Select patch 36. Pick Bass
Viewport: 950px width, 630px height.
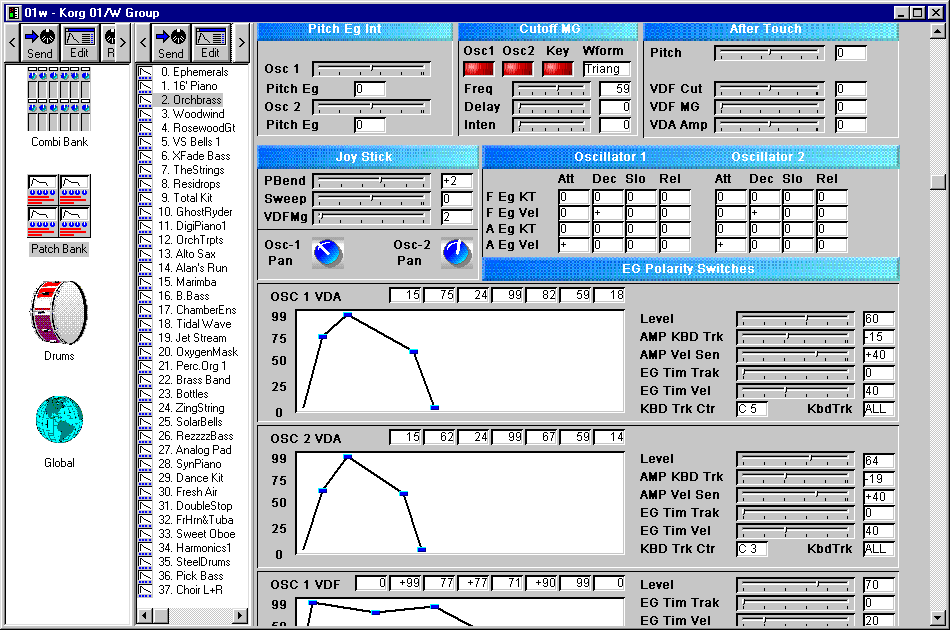tap(190, 576)
